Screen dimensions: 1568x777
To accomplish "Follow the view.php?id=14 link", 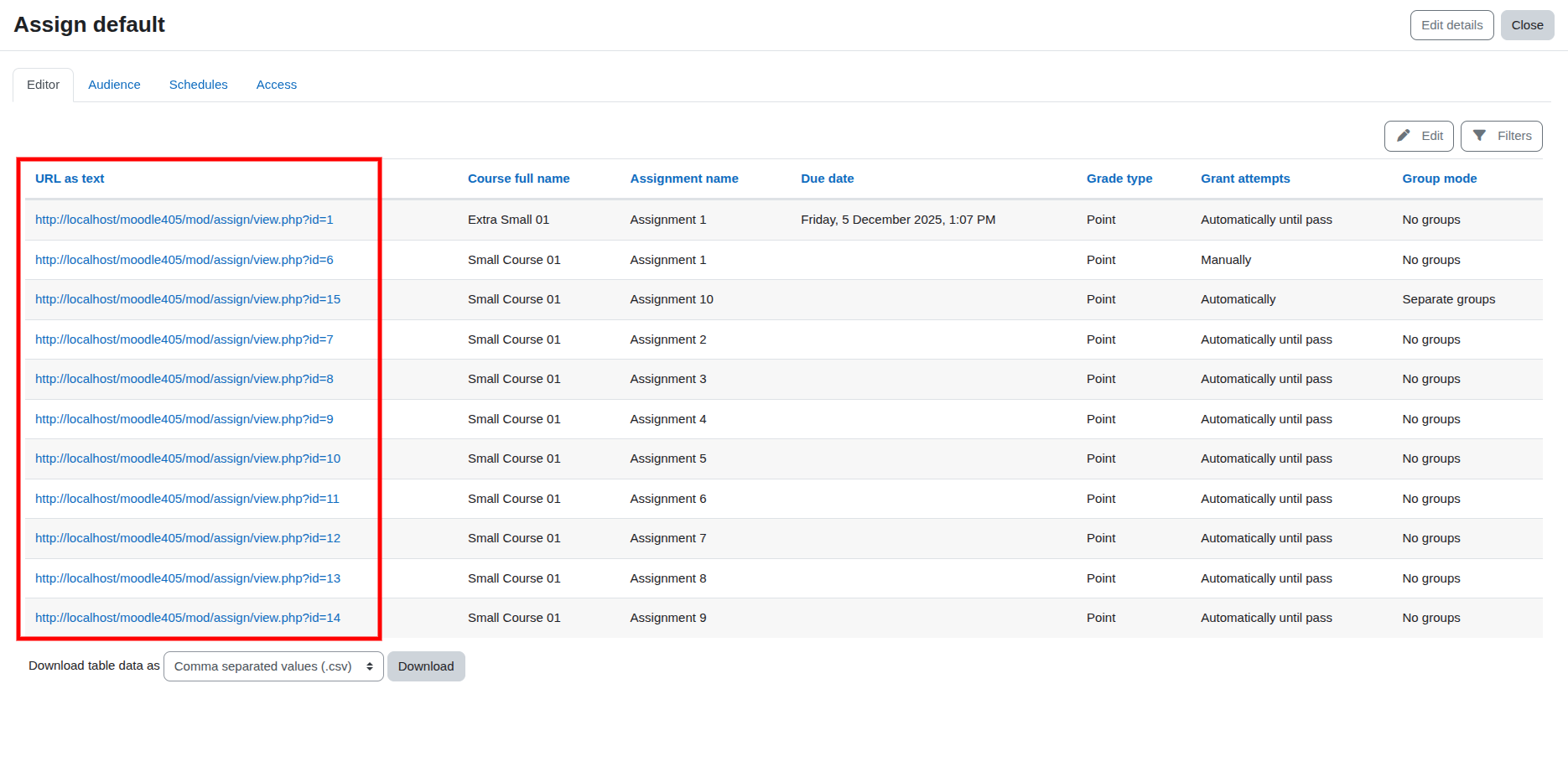I will click(x=188, y=618).
